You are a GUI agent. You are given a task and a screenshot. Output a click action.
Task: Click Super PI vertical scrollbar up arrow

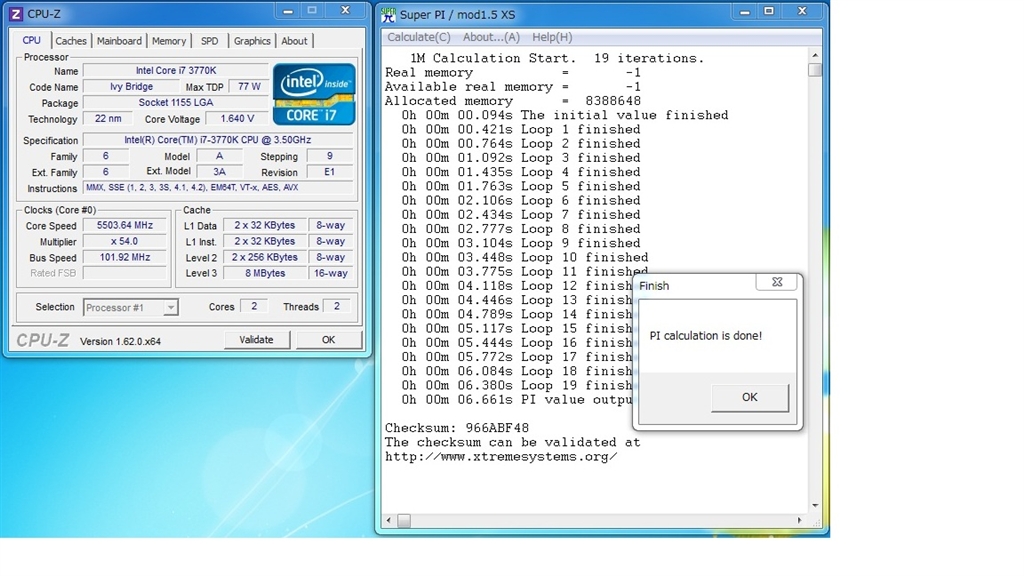coord(815,55)
